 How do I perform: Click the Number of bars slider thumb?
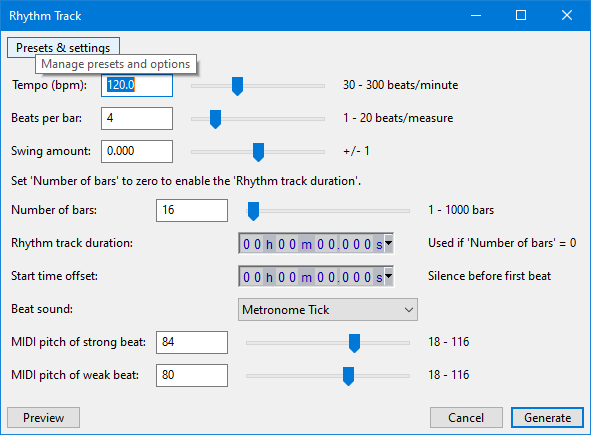pos(253,211)
